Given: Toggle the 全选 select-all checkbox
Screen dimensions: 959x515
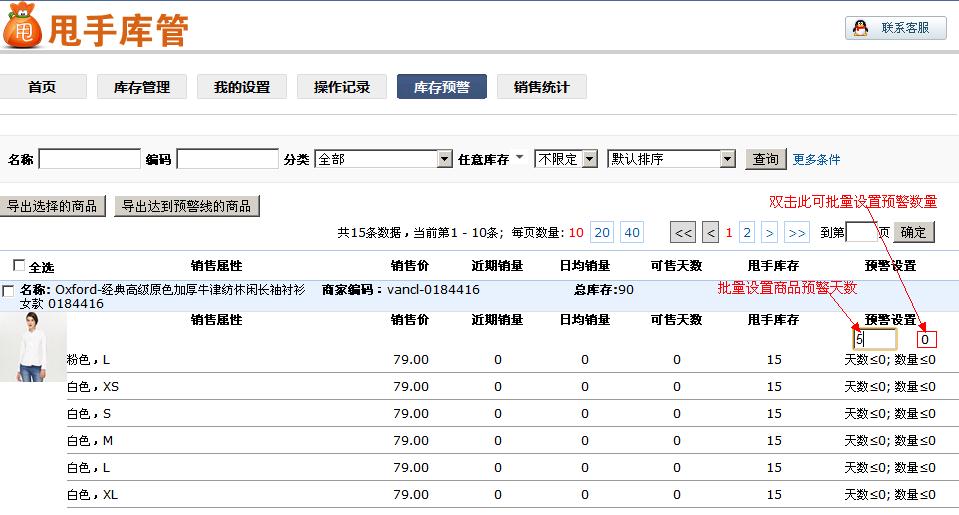Looking at the screenshot, I should [x=19, y=265].
